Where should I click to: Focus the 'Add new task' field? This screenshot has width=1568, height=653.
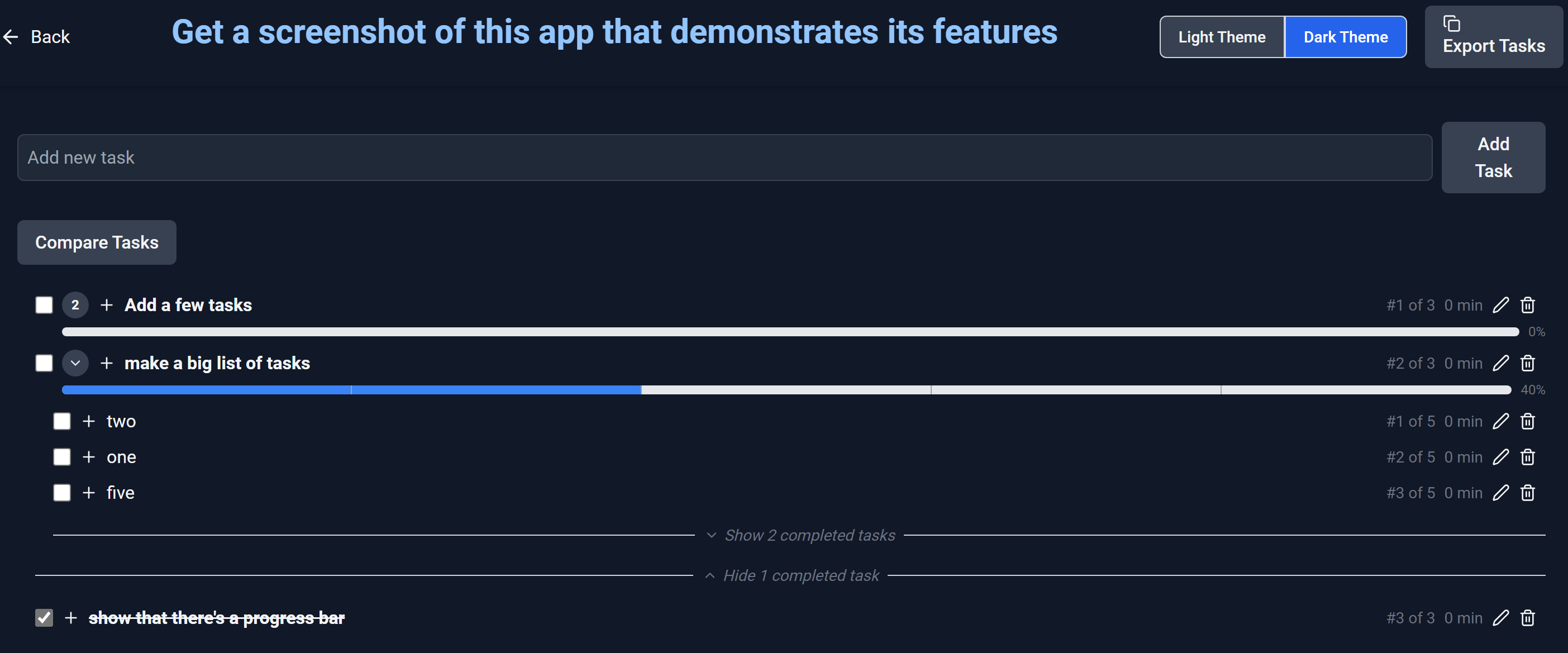click(x=725, y=158)
